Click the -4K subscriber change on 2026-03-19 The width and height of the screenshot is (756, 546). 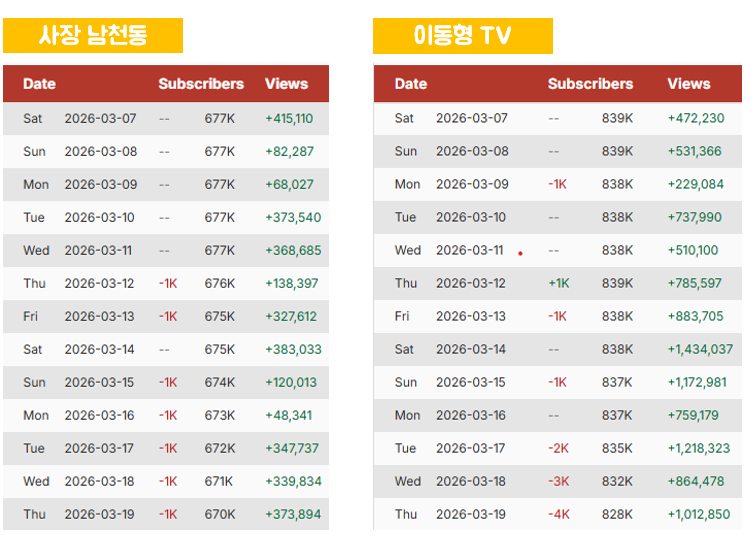pyautogui.click(x=559, y=514)
